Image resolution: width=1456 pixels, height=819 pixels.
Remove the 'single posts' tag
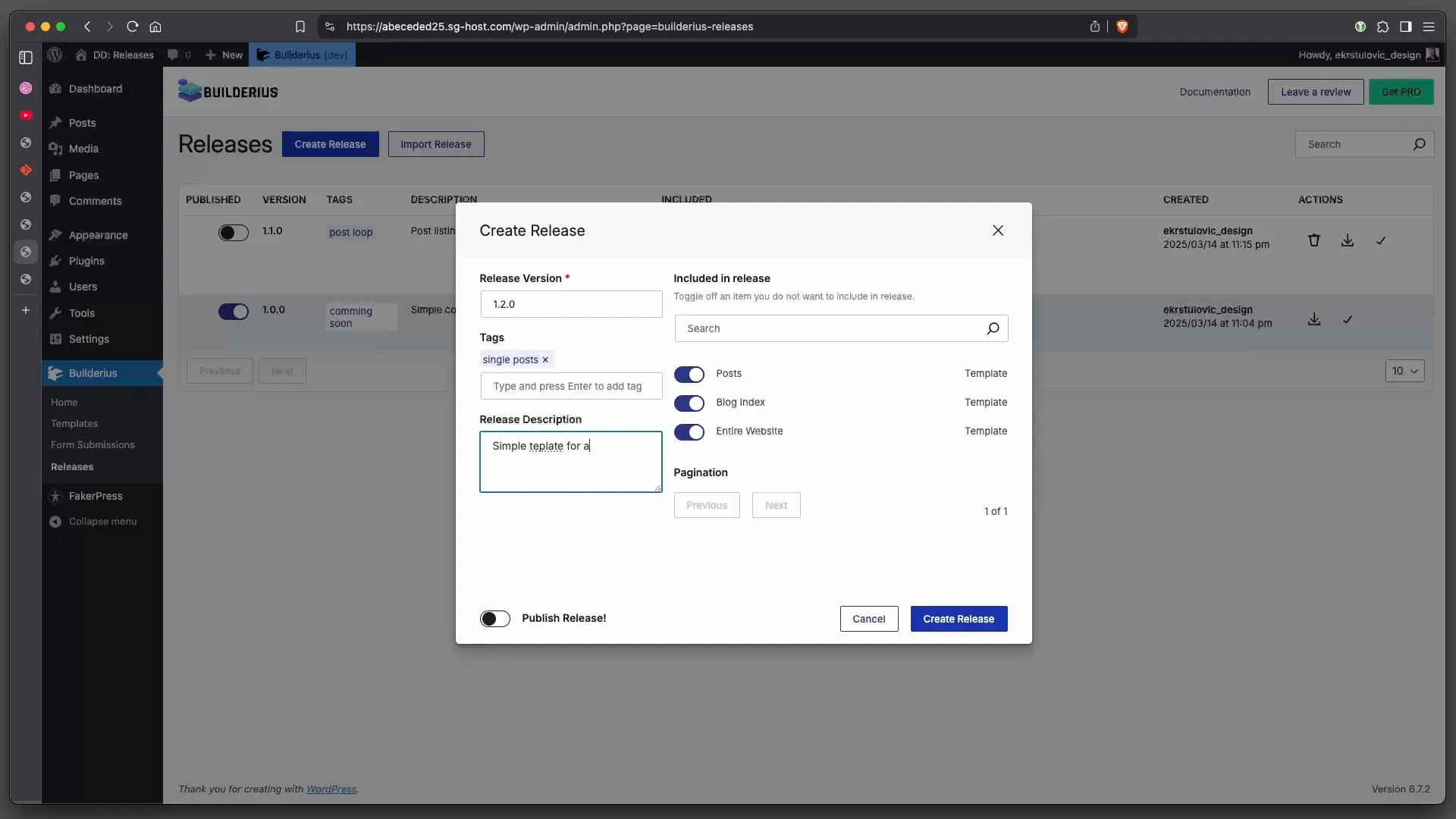(545, 360)
